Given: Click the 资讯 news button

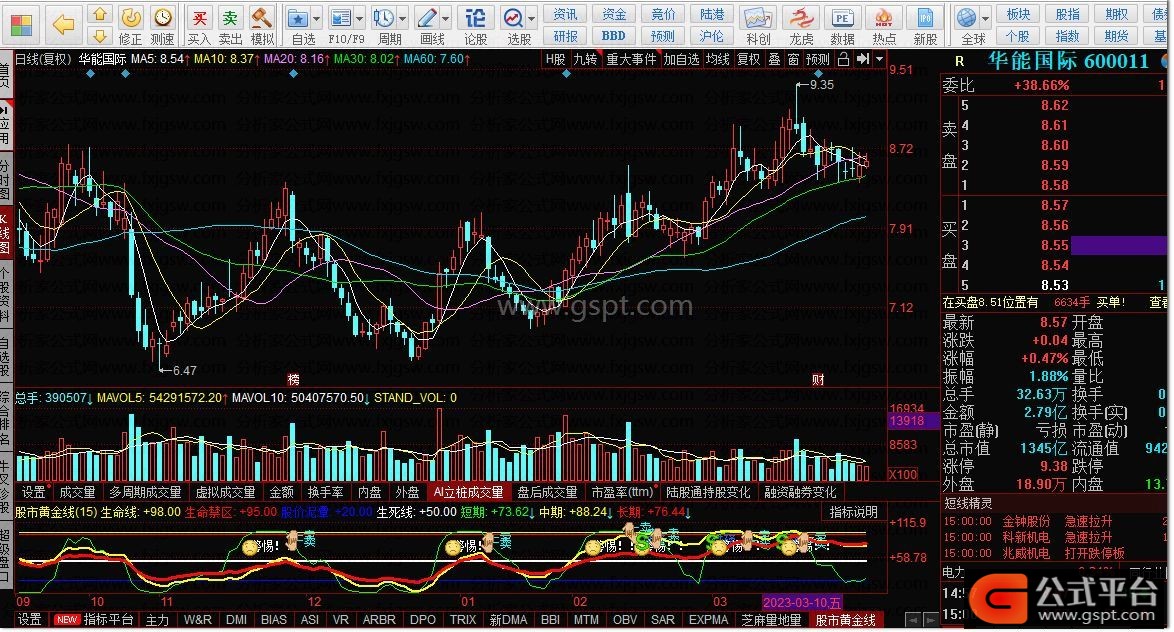Looking at the screenshot, I should coord(565,14).
